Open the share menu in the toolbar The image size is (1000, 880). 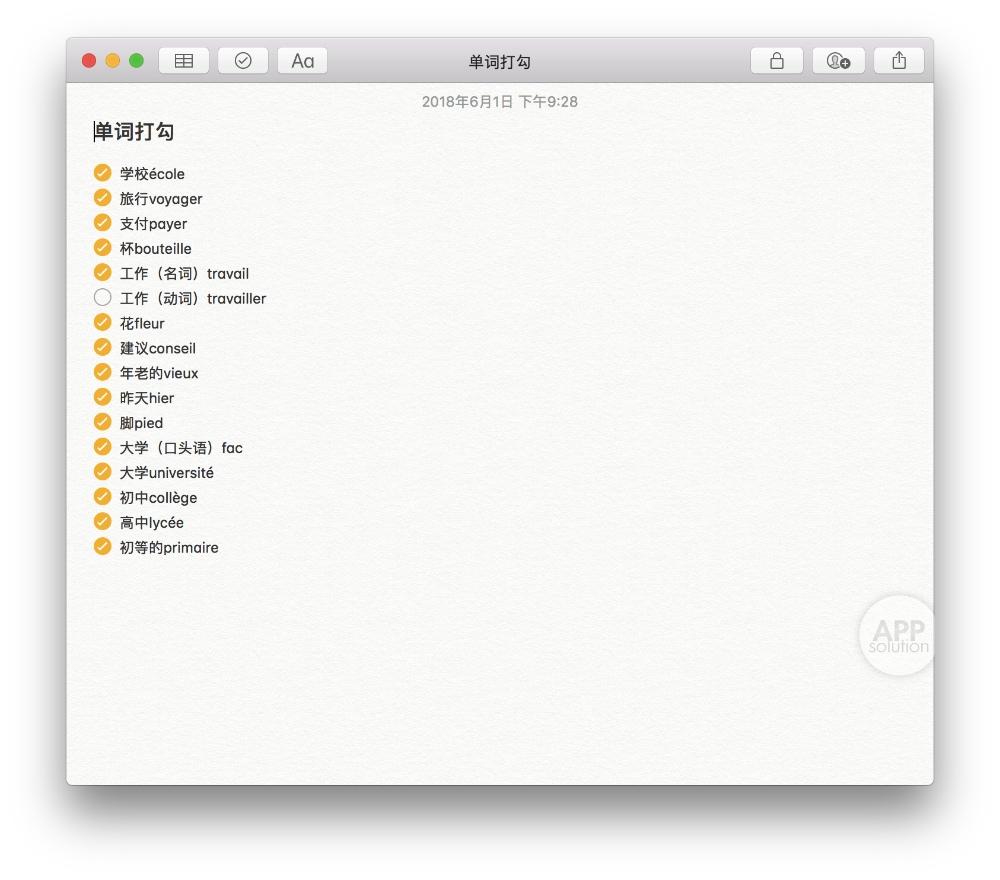point(899,61)
